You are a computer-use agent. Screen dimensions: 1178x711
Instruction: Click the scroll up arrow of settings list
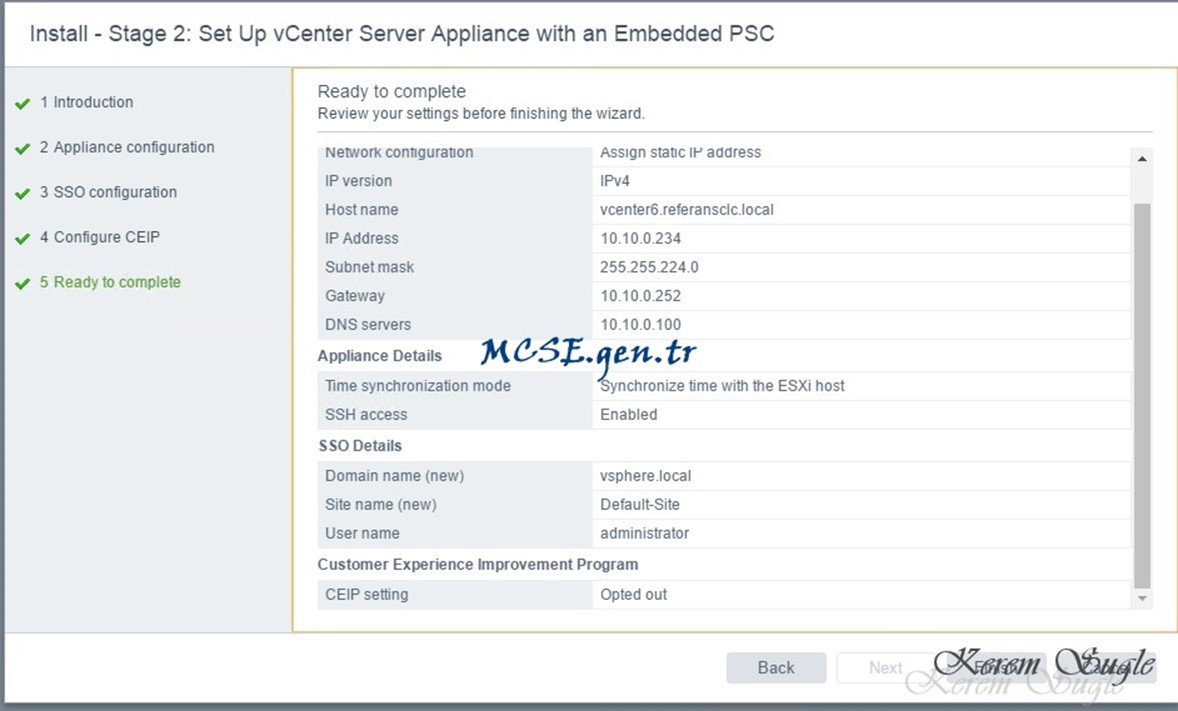1142,159
